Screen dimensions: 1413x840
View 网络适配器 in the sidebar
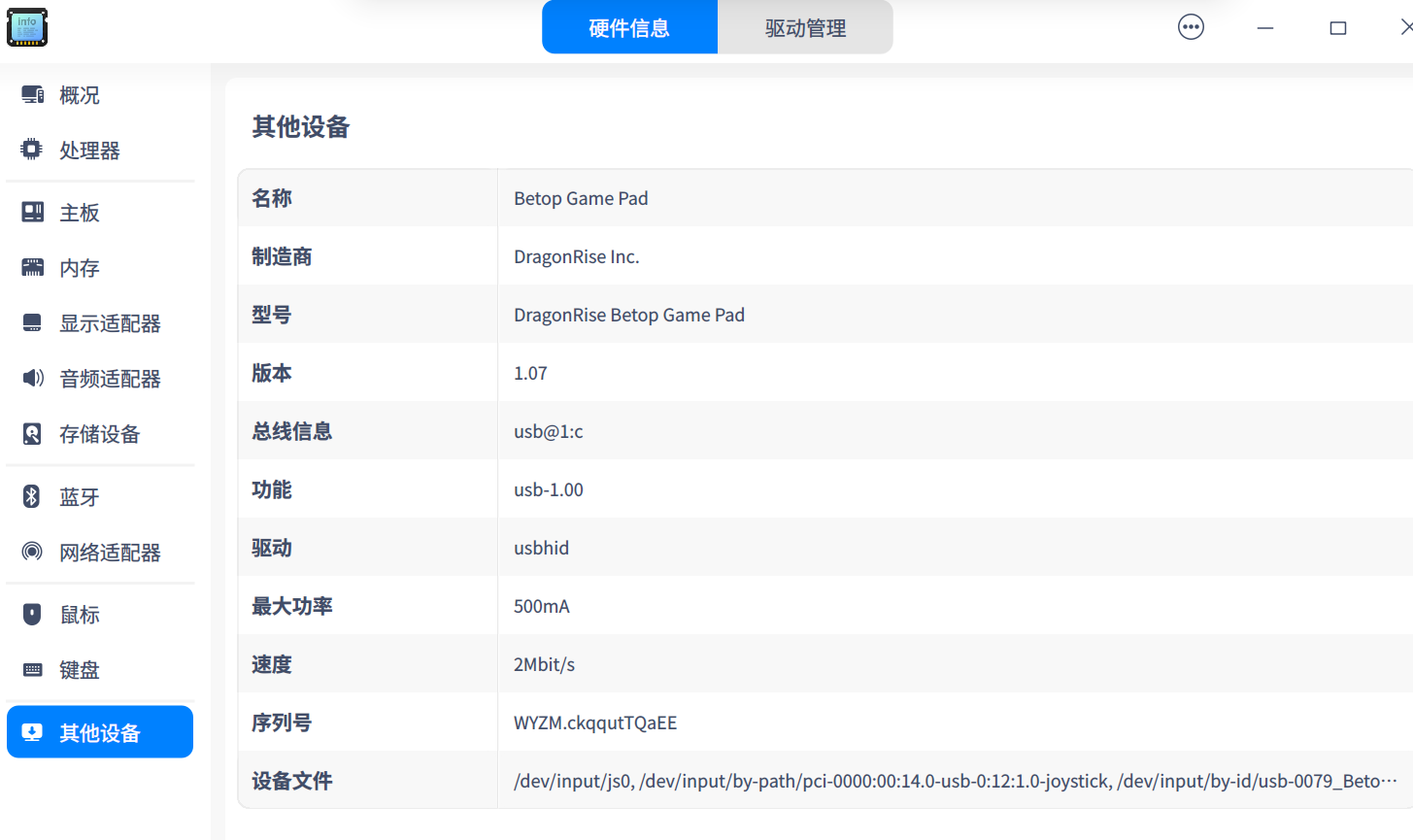point(100,552)
